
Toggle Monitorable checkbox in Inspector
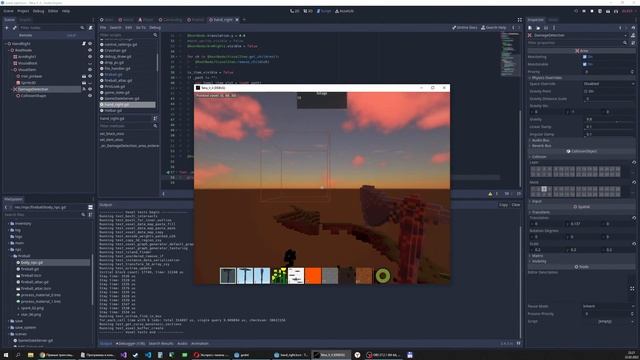tap(585, 64)
